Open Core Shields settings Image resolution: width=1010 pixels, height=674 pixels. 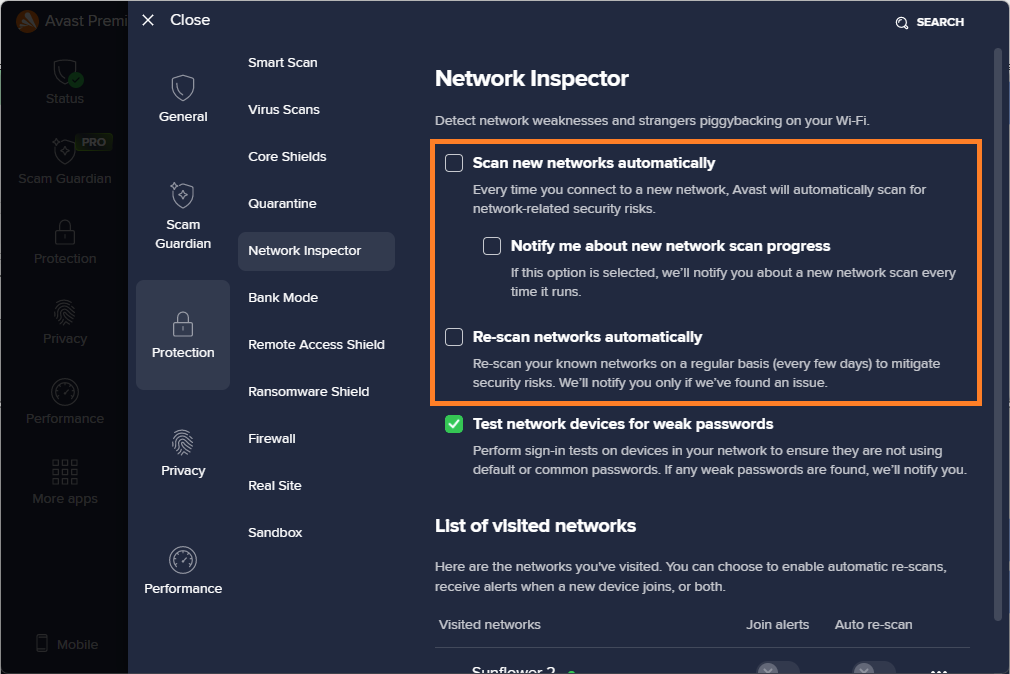click(287, 157)
